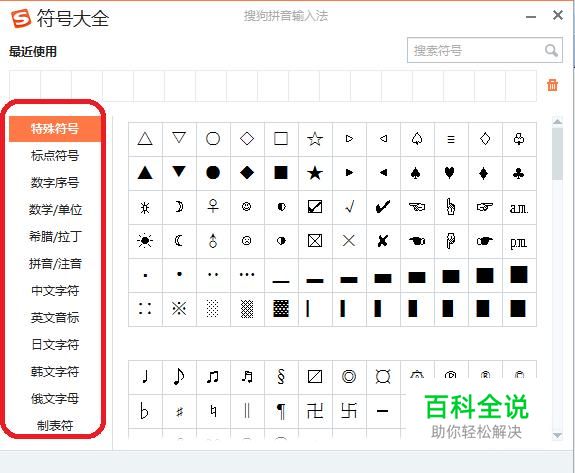The width and height of the screenshot is (575, 473).
Task: Switch to 数字序号 category
Action: (55, 183)
